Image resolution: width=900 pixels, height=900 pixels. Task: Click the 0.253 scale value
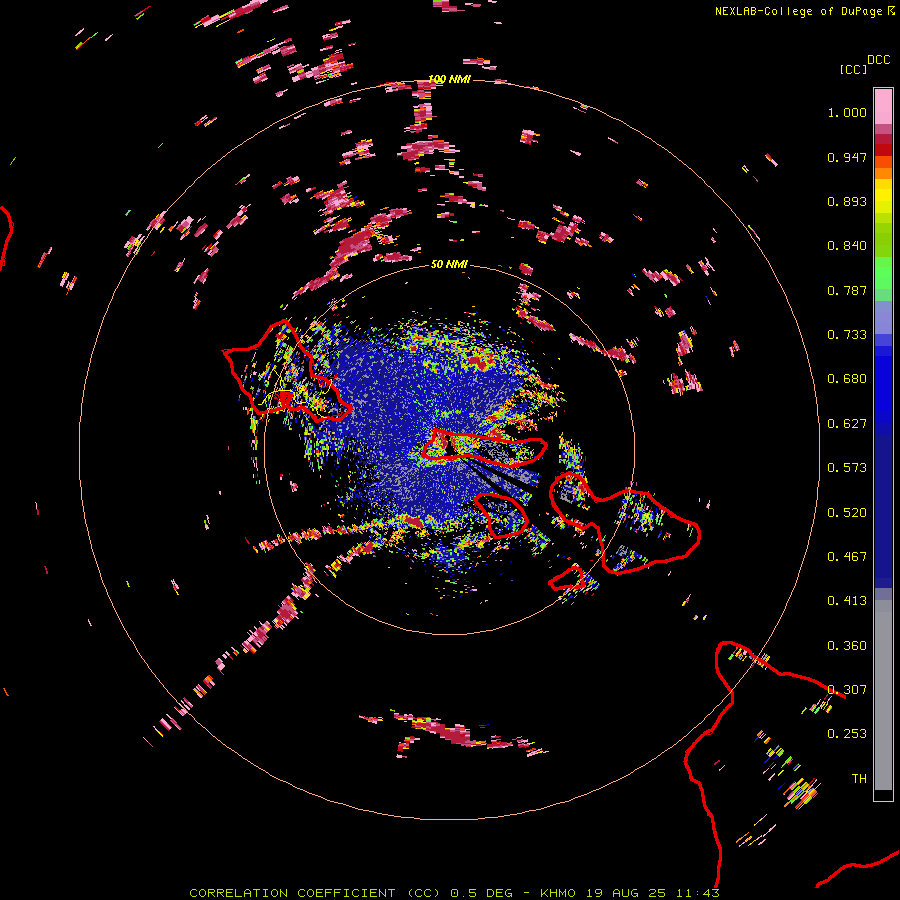847,734
